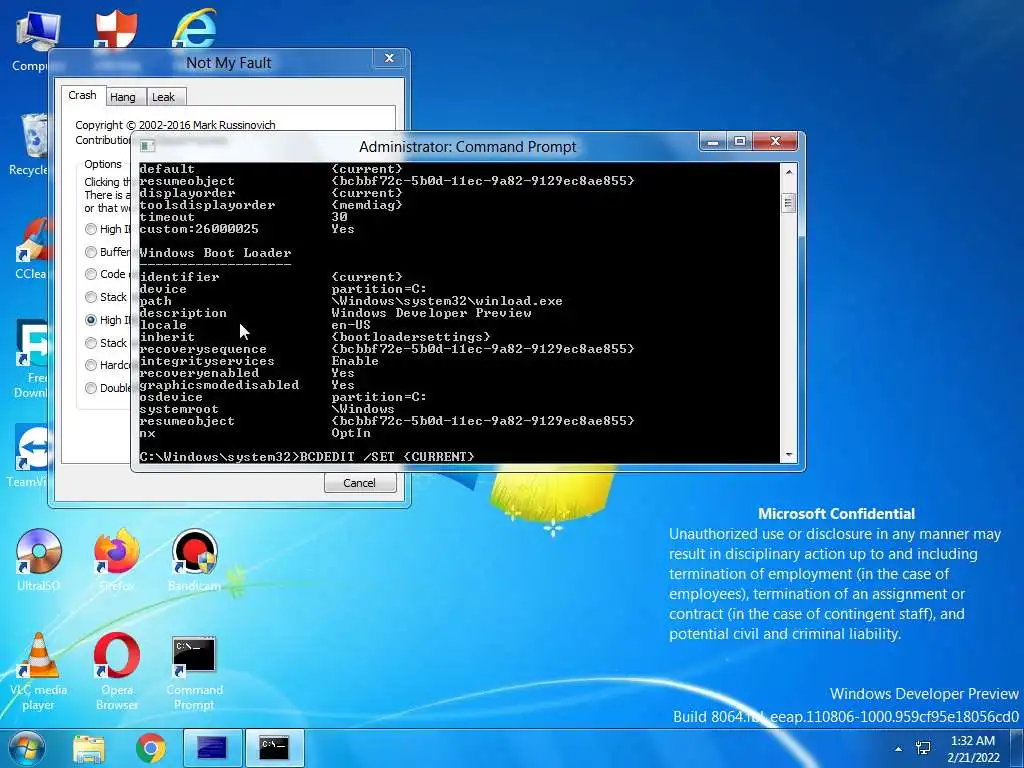Open the red shield desktop icon
This screenshot has height=768, width=1024.
click(116, 29)
